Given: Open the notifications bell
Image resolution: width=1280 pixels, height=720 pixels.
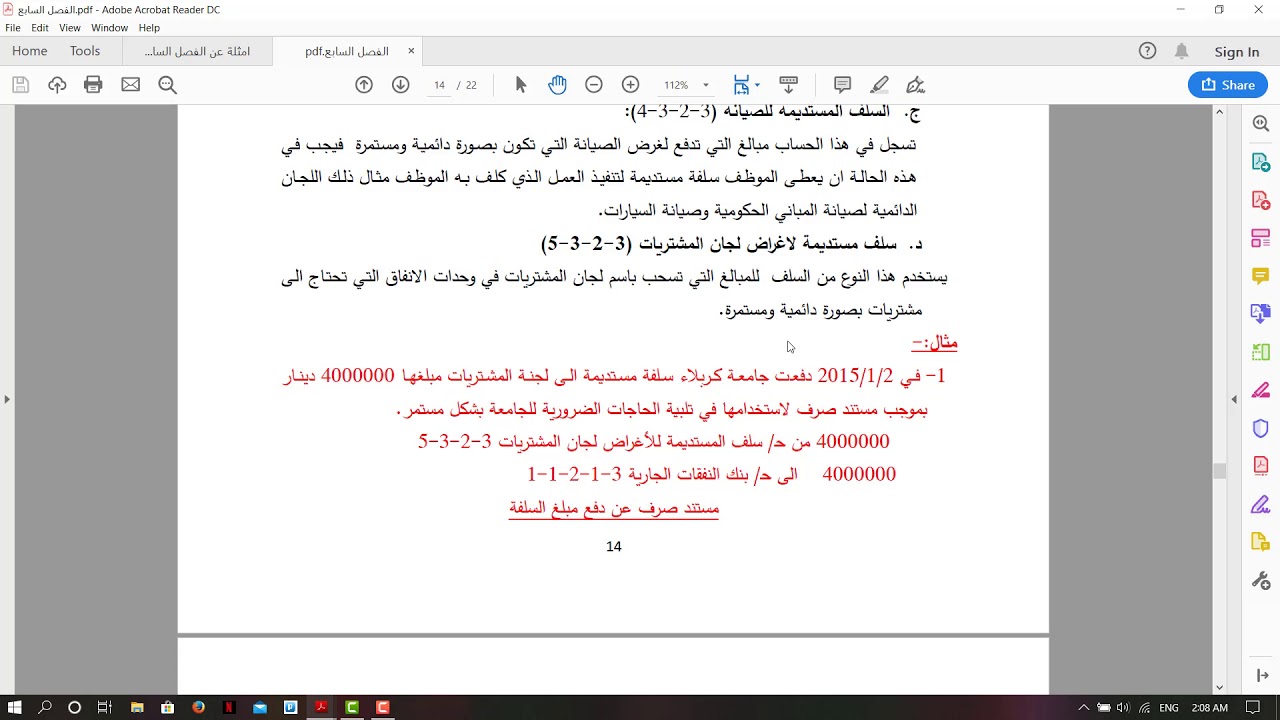Looking at the screenshot, I should [1182, 51].
